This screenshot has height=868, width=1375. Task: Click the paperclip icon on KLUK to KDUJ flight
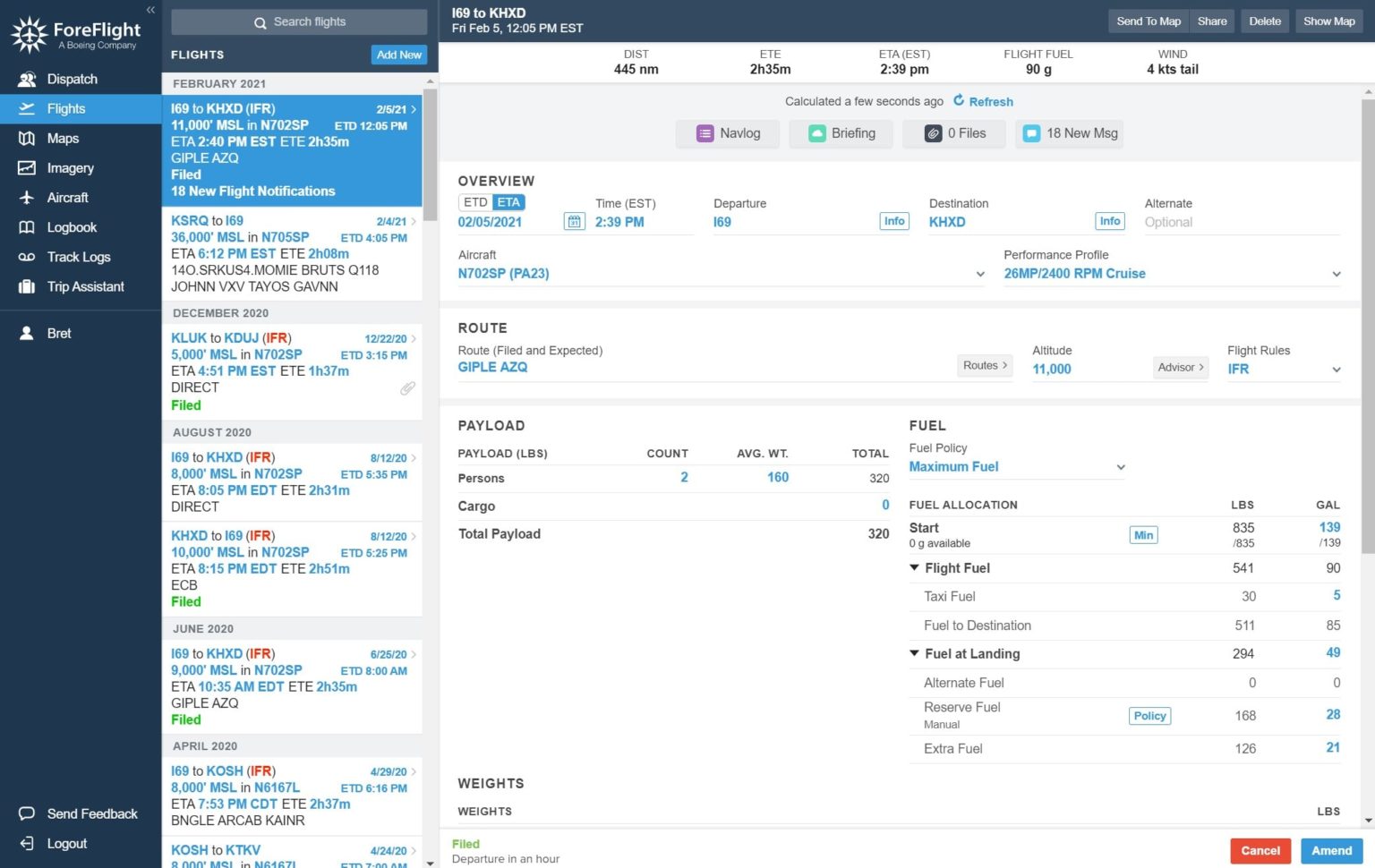click(x=408, y=388)
